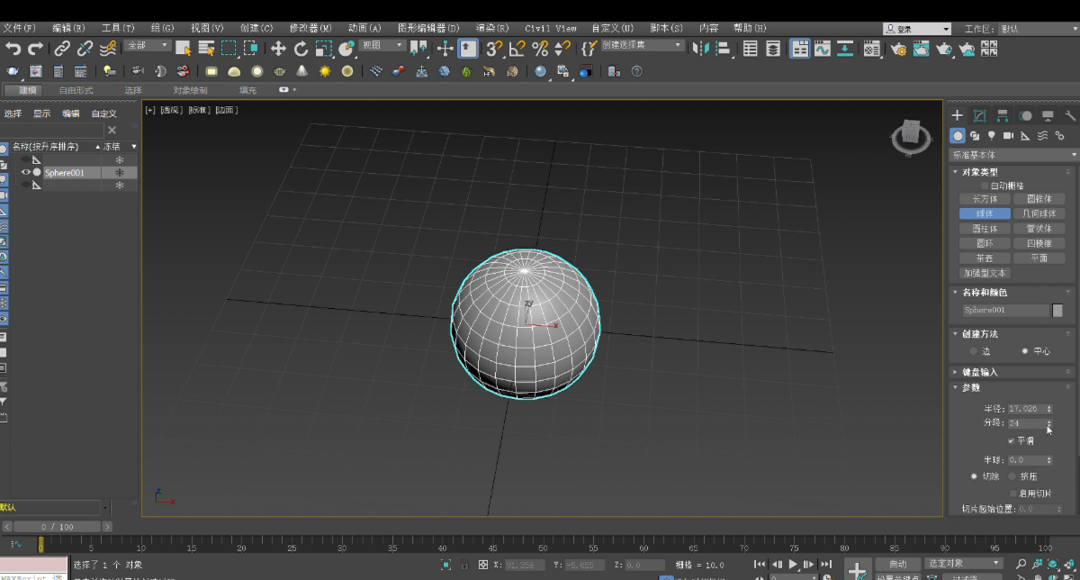Click the 半径 radius value field
Viewport: 1080px width, 580px height.
[x=1024, y=408]
